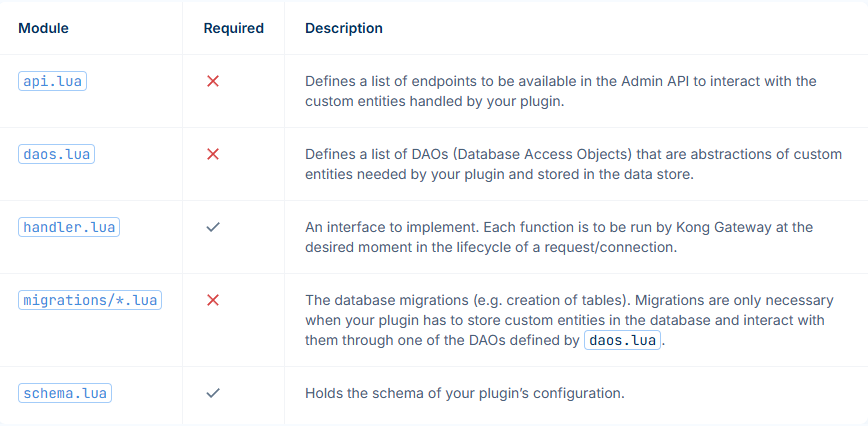Image resolution: width=868 pixels, height=426 pixels.
Task: Click the inline daos.lua code in description
Action: [623, 340]
